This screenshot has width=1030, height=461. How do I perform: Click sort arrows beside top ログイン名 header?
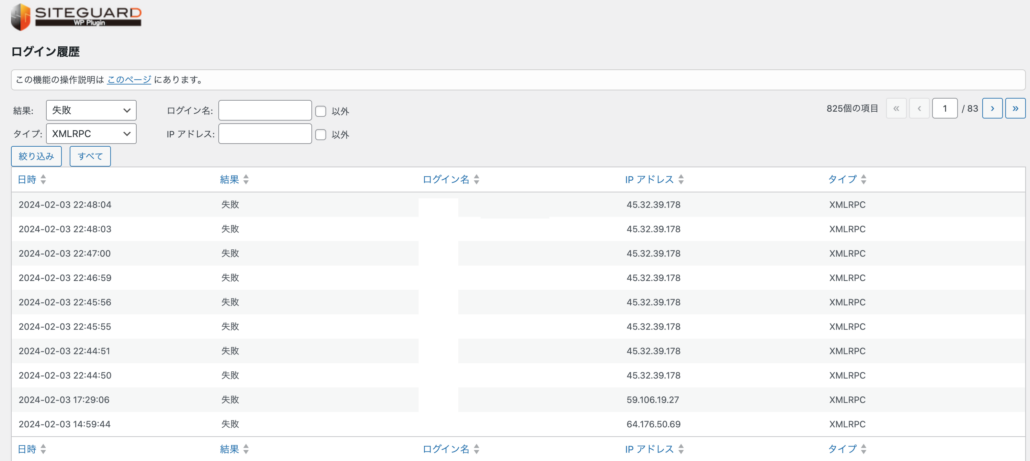(x=476, y=179)
